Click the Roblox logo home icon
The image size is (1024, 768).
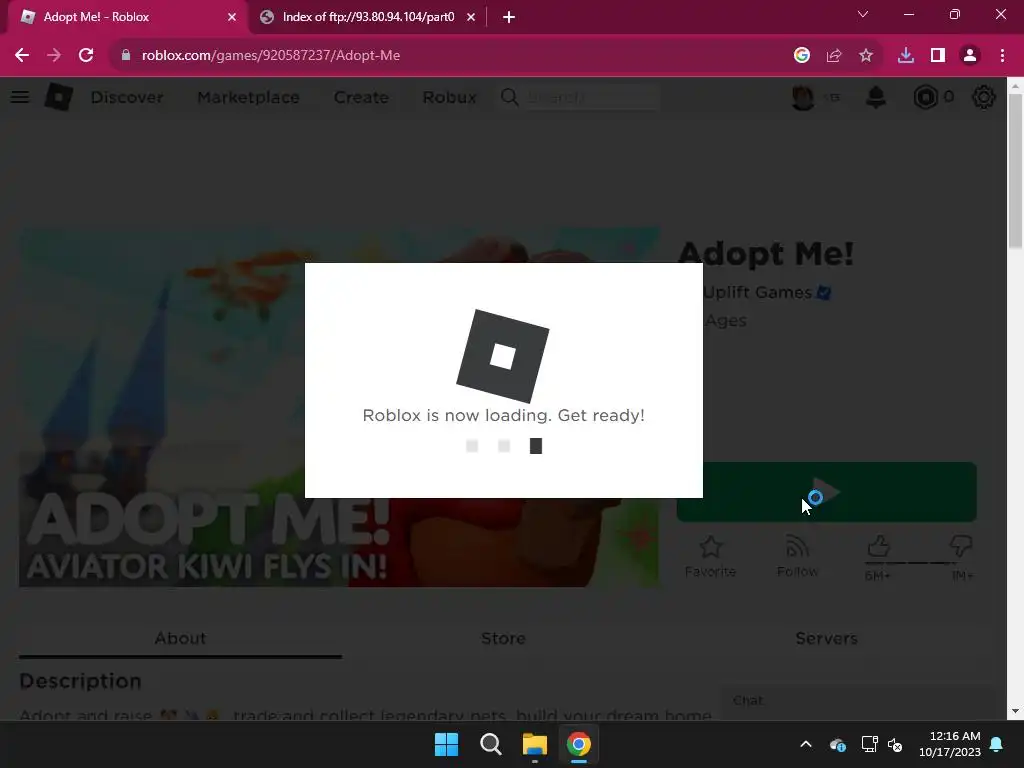click(x=59, y=97)
